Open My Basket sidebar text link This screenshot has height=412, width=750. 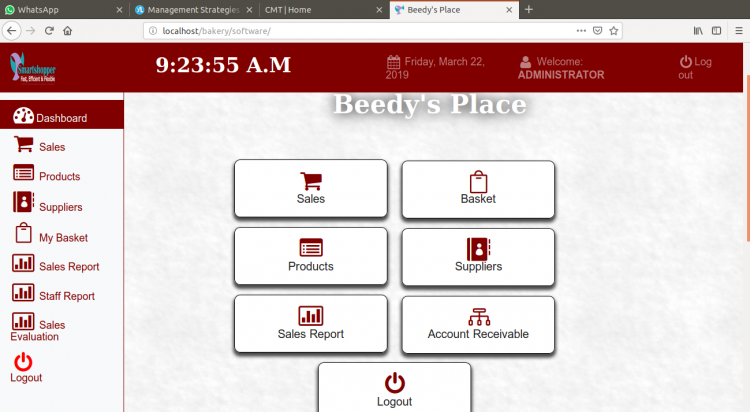(64, 238)
